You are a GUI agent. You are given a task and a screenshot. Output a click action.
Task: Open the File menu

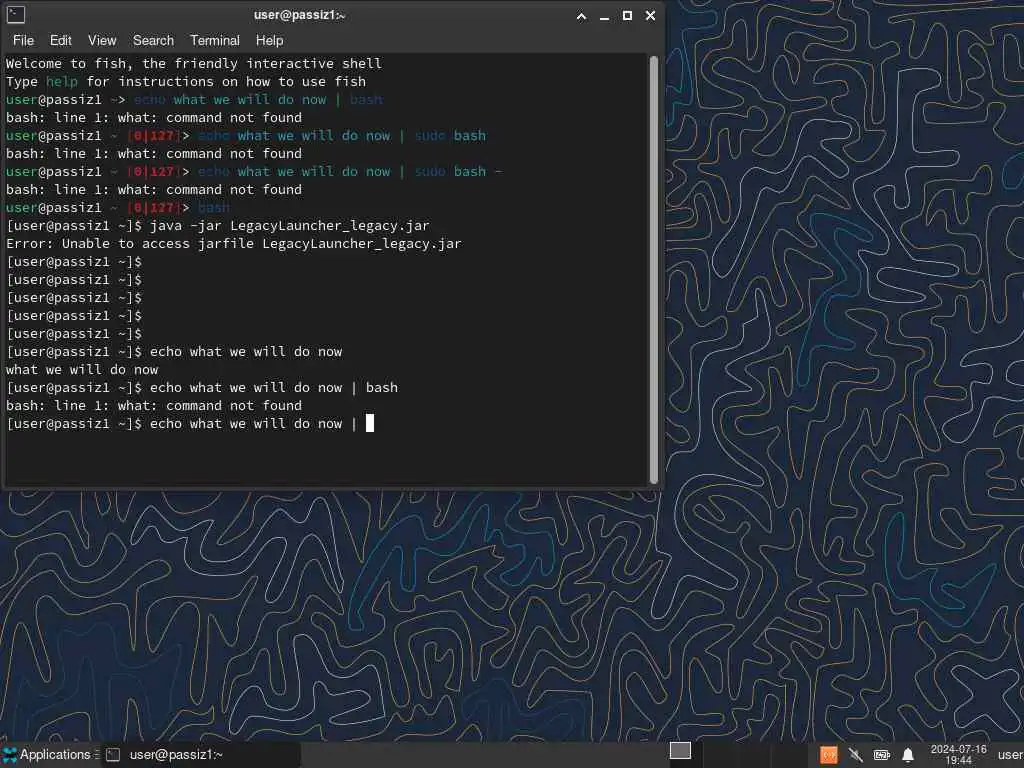24,40
